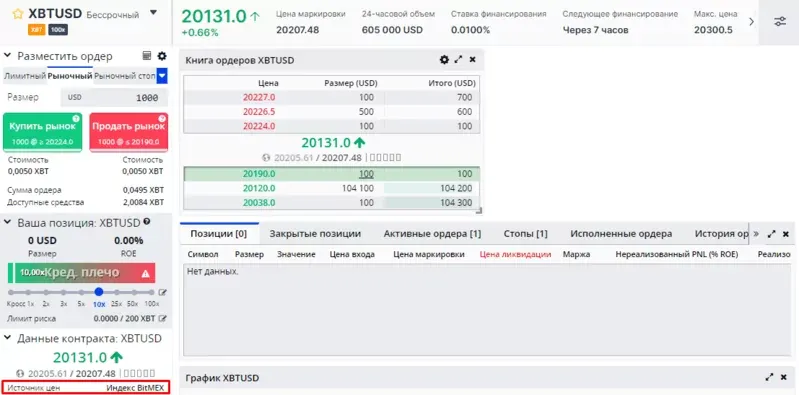Sort by the Маржа column header

click(576, 254)
